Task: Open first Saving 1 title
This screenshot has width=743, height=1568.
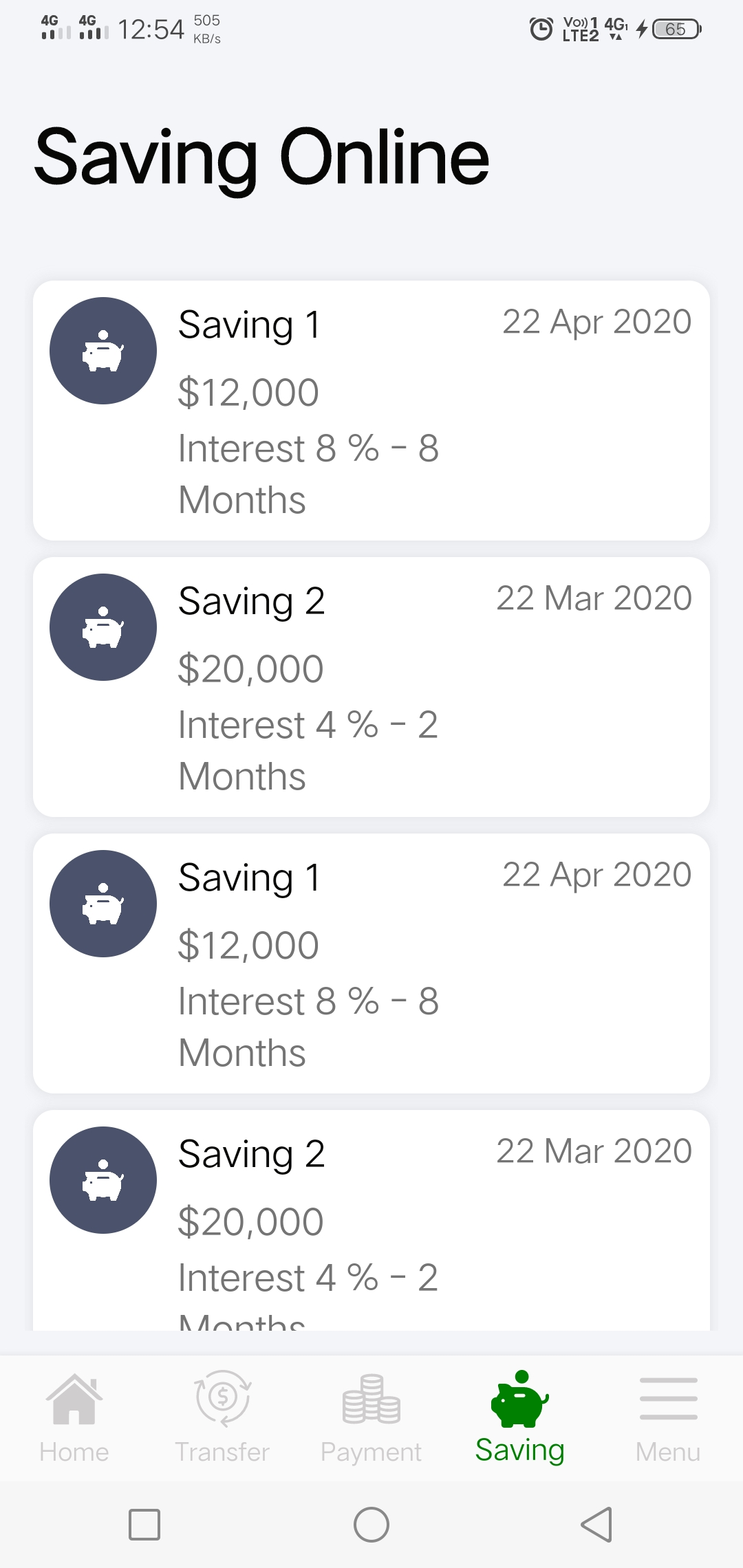Action: coord(250,325)
